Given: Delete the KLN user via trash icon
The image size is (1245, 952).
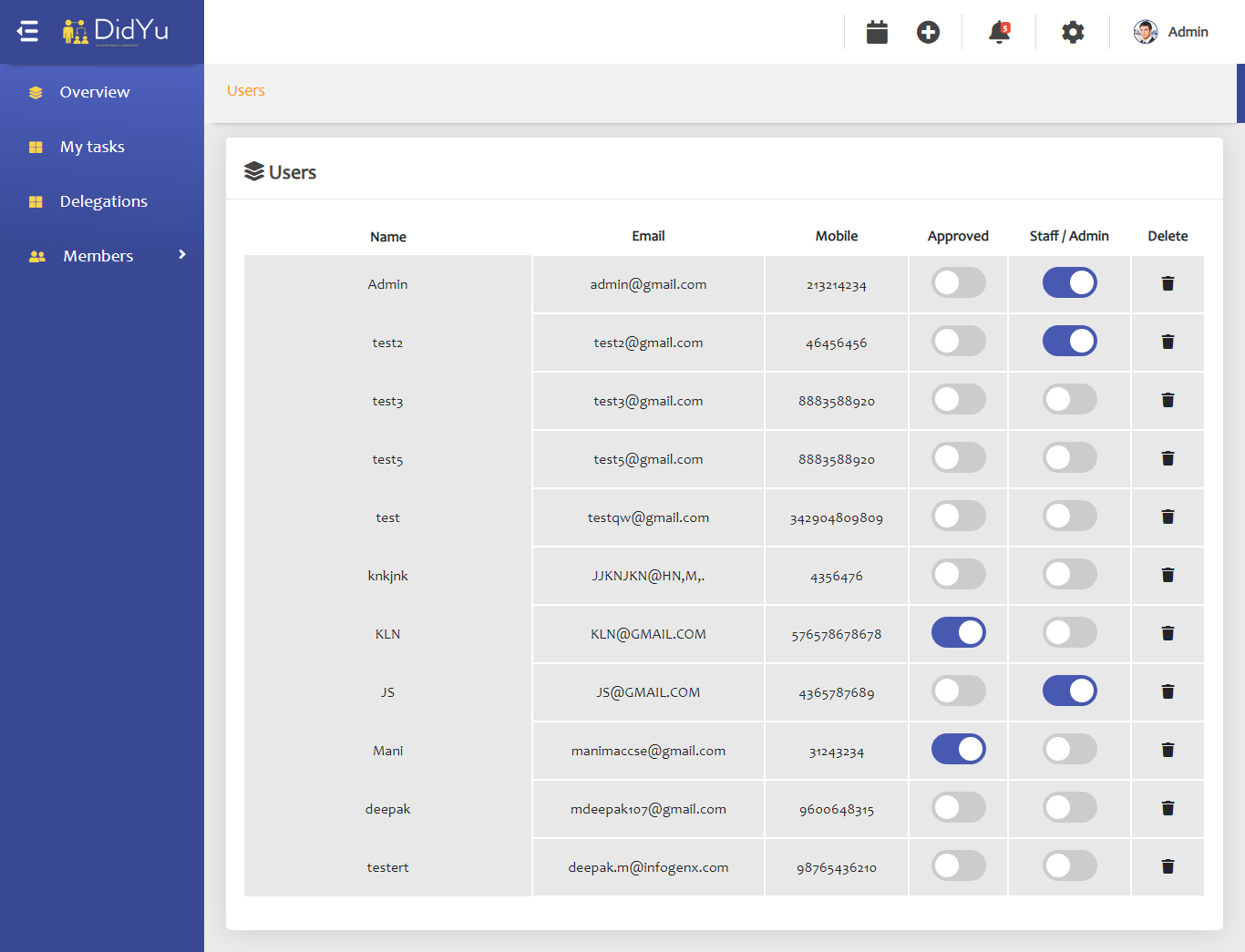Looking at the screenshot, I should [1168, 633].
